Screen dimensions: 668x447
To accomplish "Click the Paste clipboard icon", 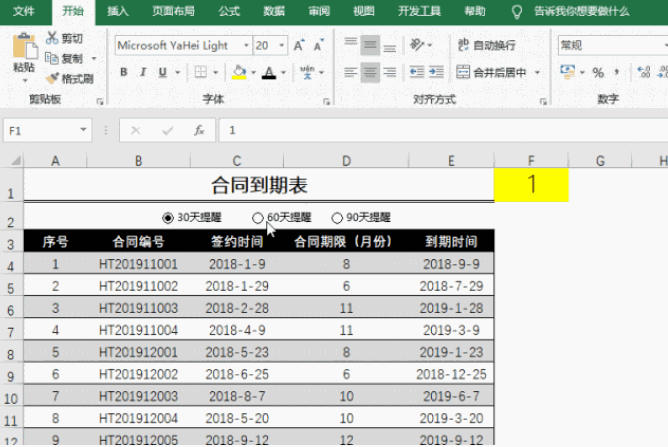I will [24, 46].
